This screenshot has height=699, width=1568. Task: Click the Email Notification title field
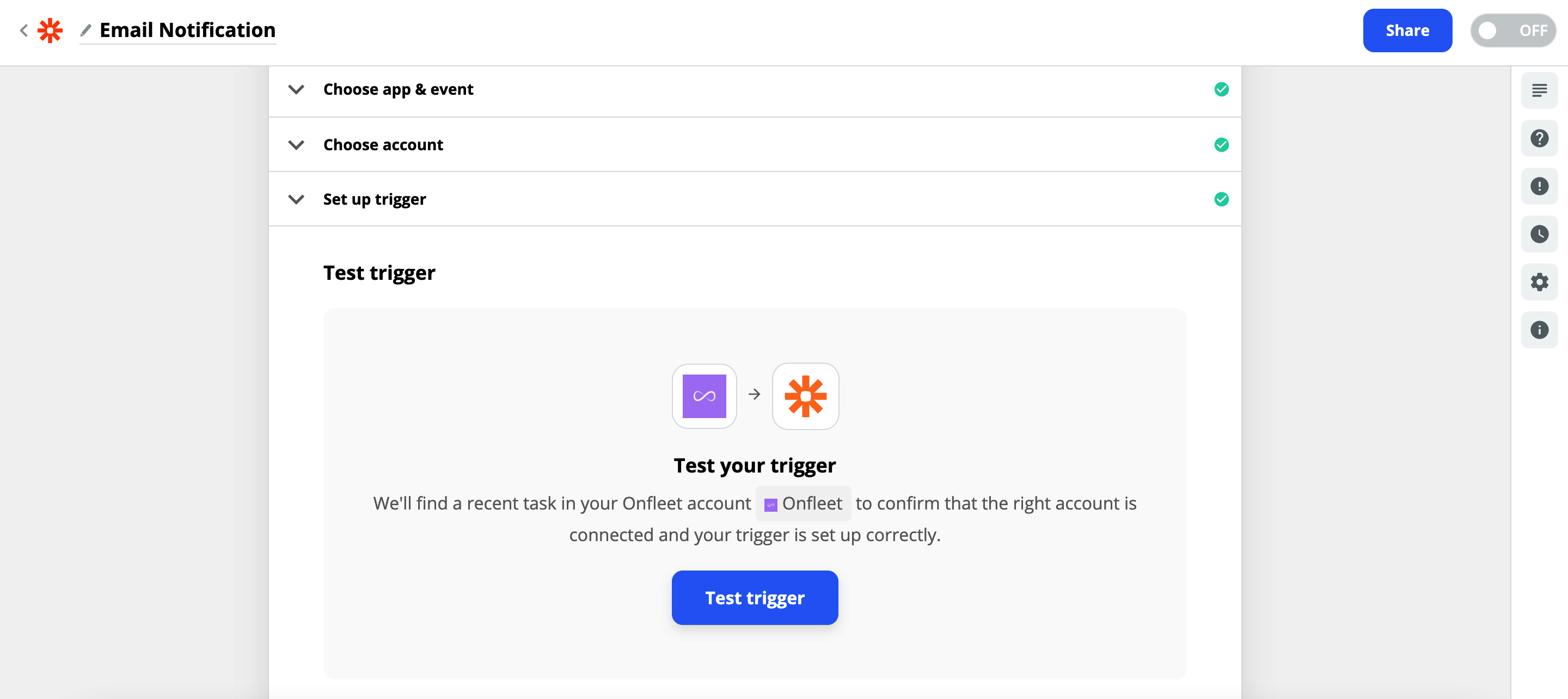tap(187, 30)
